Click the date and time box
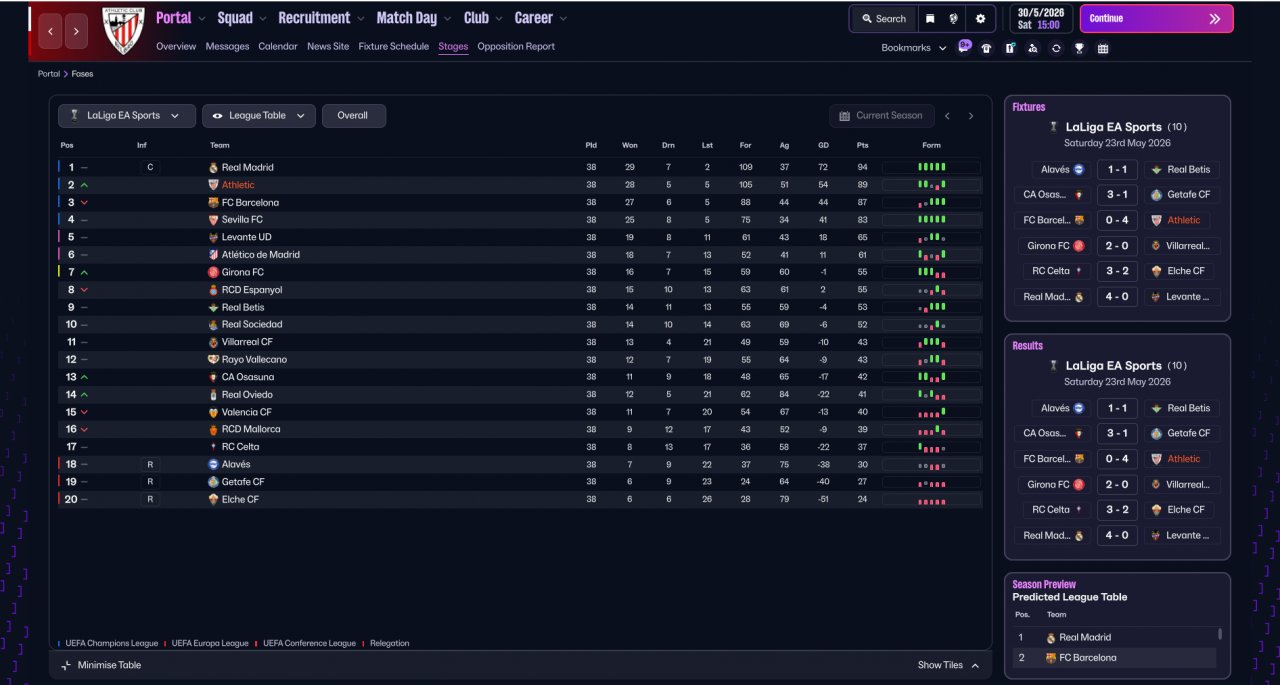This screenshot has height=685, width=1280. click(1041, 18)
